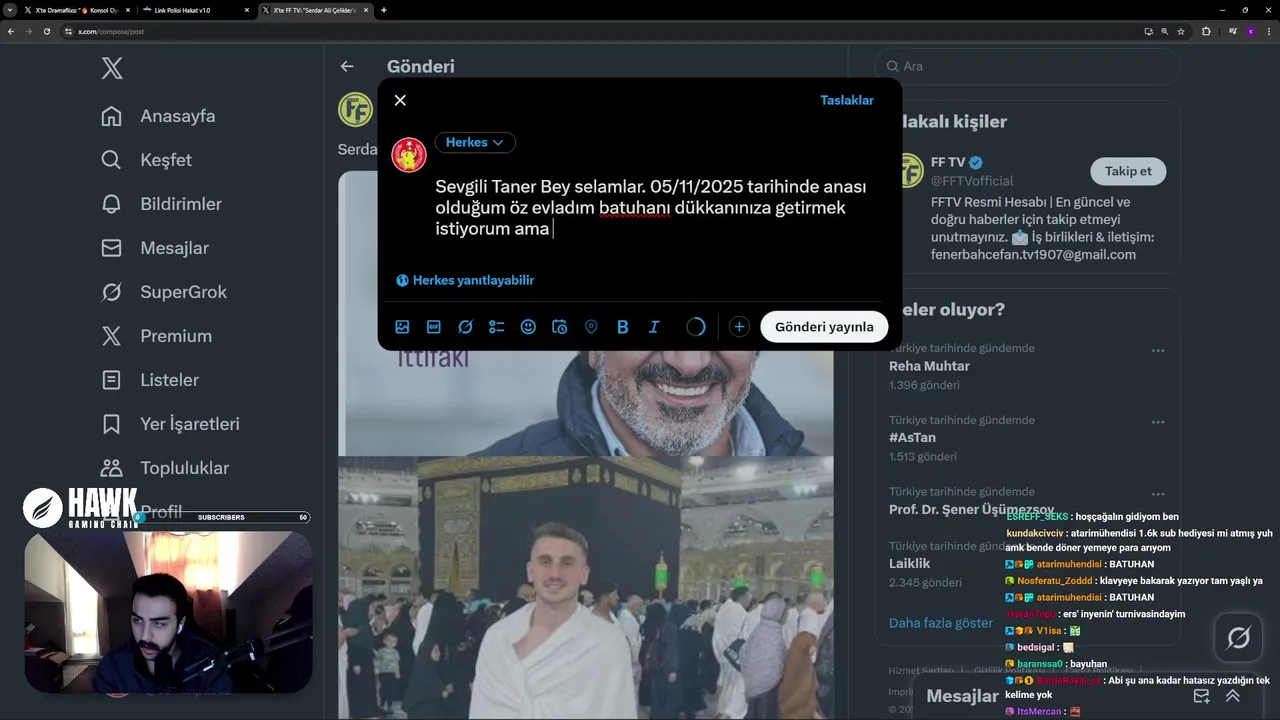Screen dimensions: 1280x720
Task: Open Grok enhance in composer toolbar
Action: pyautogui.click(x=465, y=327)
